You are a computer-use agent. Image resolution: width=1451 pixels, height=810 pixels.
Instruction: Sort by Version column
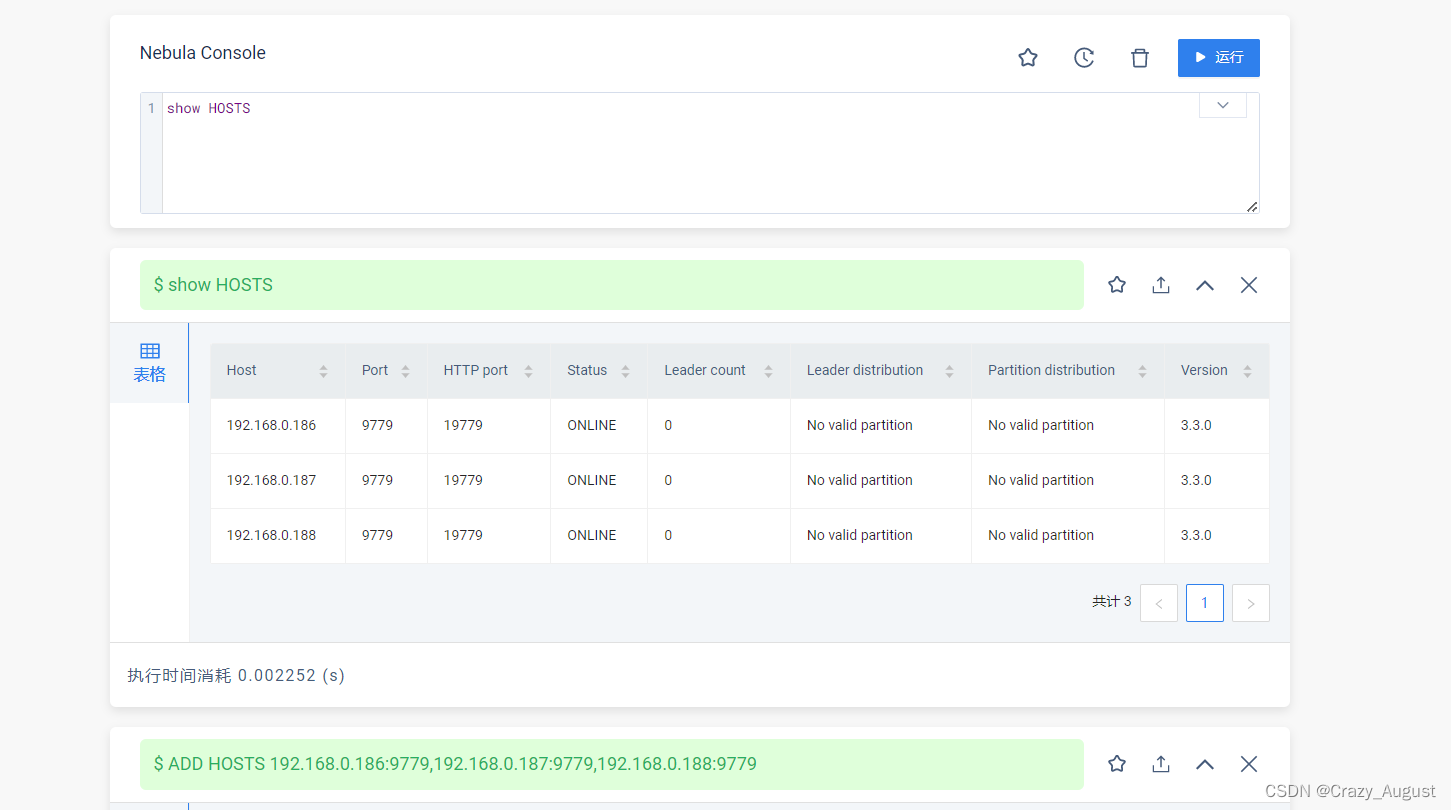1247,371
